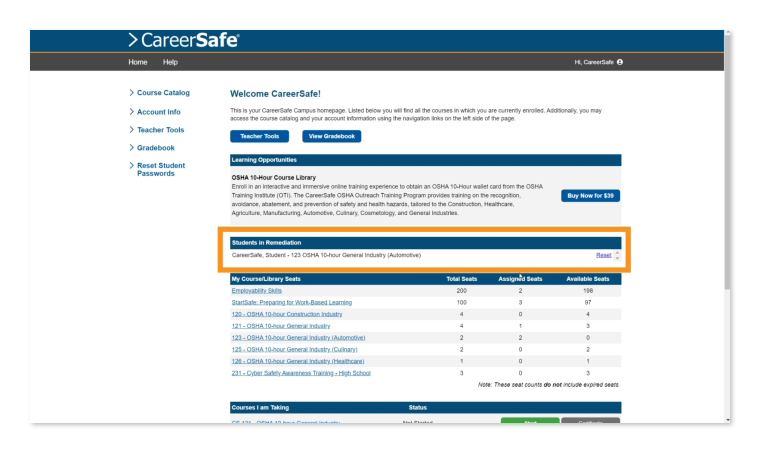Click the up arrow in the remediation list scroller

[x=617, y=252]
